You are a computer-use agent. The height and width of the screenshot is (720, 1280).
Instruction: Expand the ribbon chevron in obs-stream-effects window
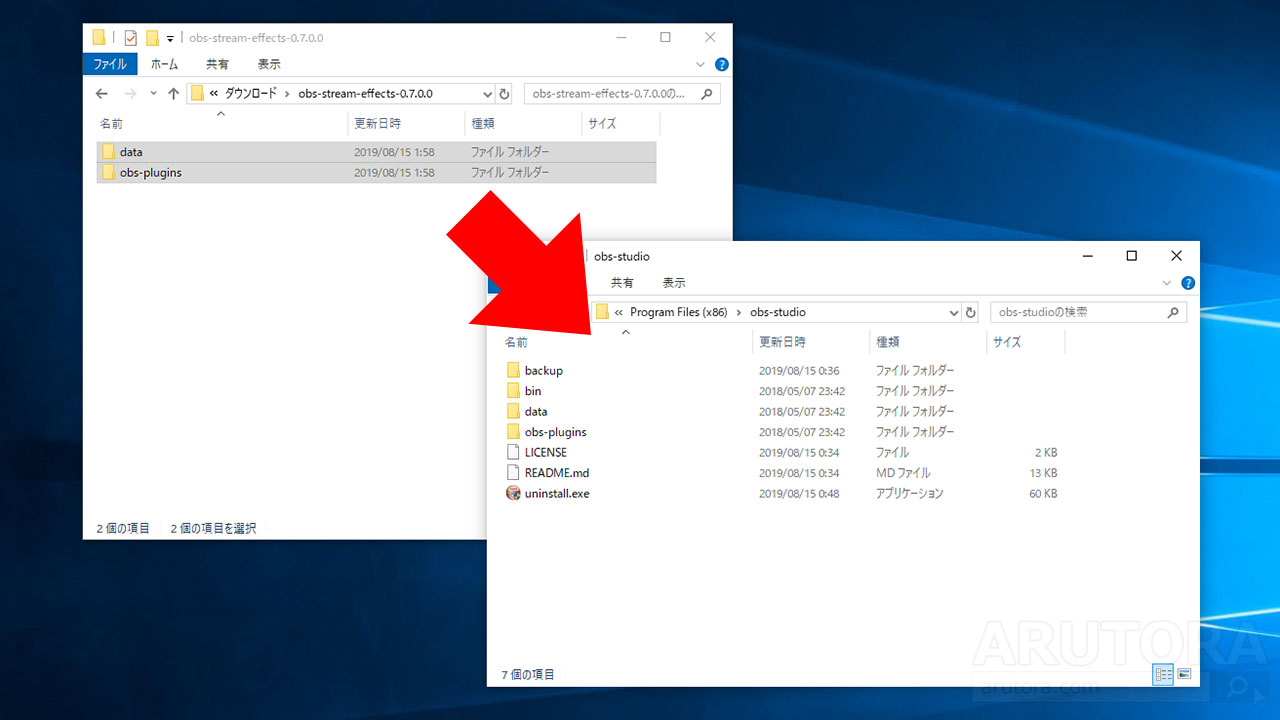click(700, 64)
